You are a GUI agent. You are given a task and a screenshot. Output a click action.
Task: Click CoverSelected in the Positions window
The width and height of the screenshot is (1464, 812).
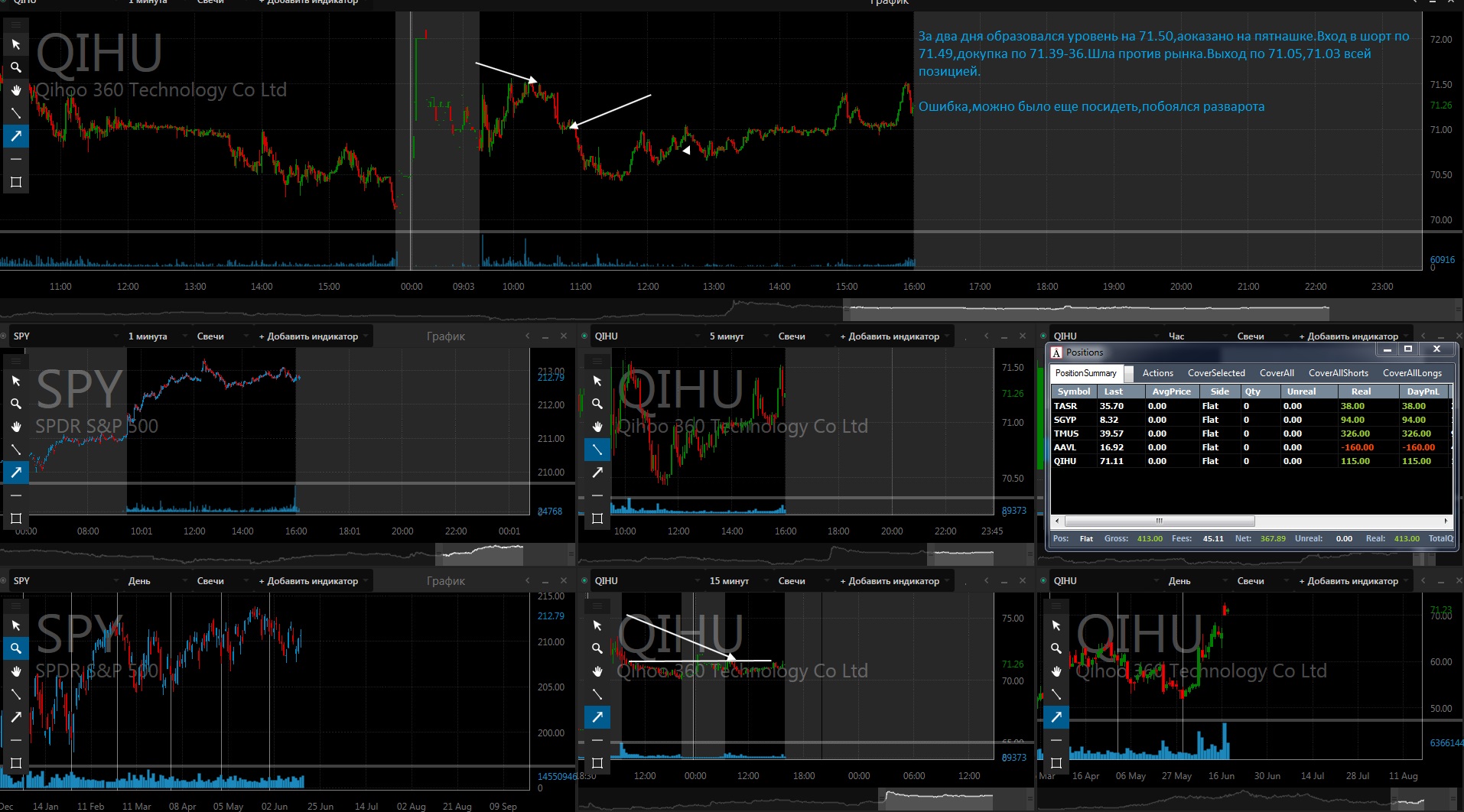click(1216, 373)
